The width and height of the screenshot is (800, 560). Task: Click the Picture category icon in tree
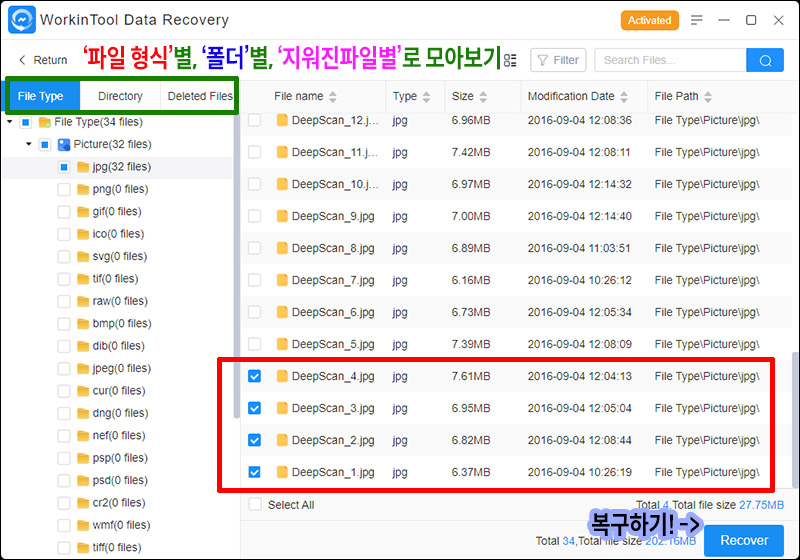pos(64,144)
